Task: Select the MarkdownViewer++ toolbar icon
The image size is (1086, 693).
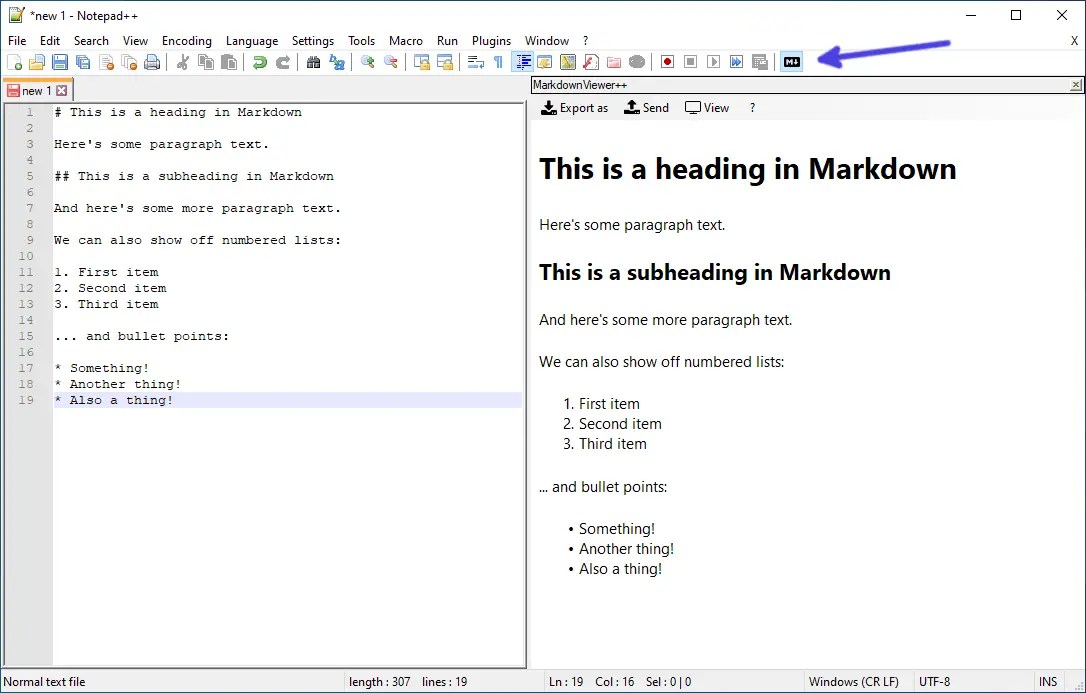Action: tap(792, 61)
